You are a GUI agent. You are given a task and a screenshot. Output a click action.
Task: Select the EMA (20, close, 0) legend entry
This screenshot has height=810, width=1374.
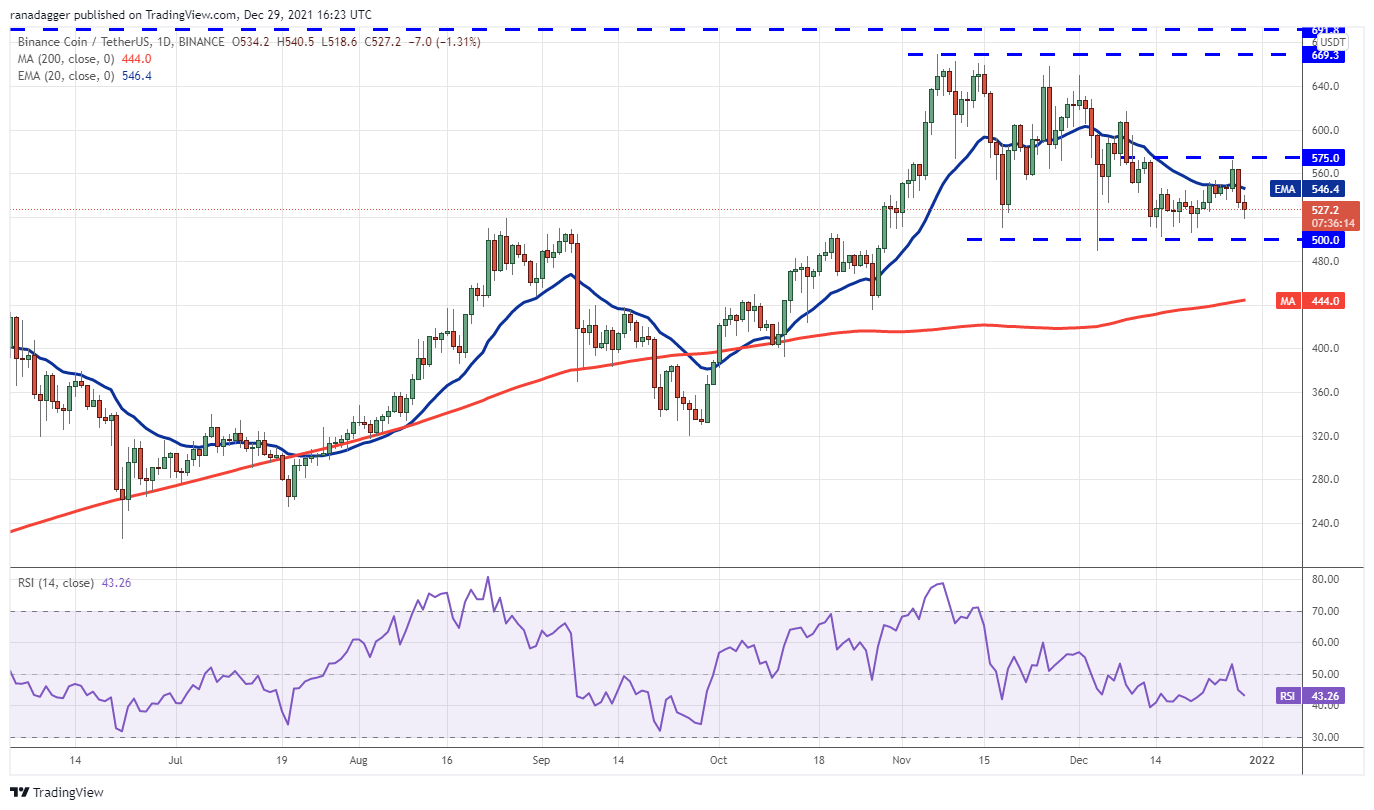[x=64, y=74]
